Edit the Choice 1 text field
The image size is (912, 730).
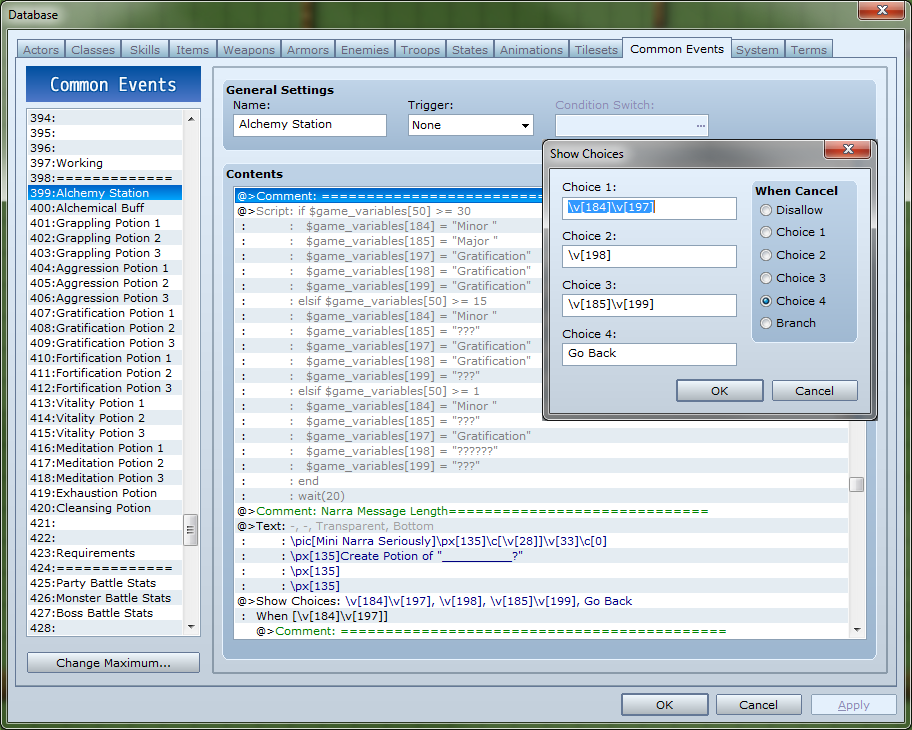[649, 208]
